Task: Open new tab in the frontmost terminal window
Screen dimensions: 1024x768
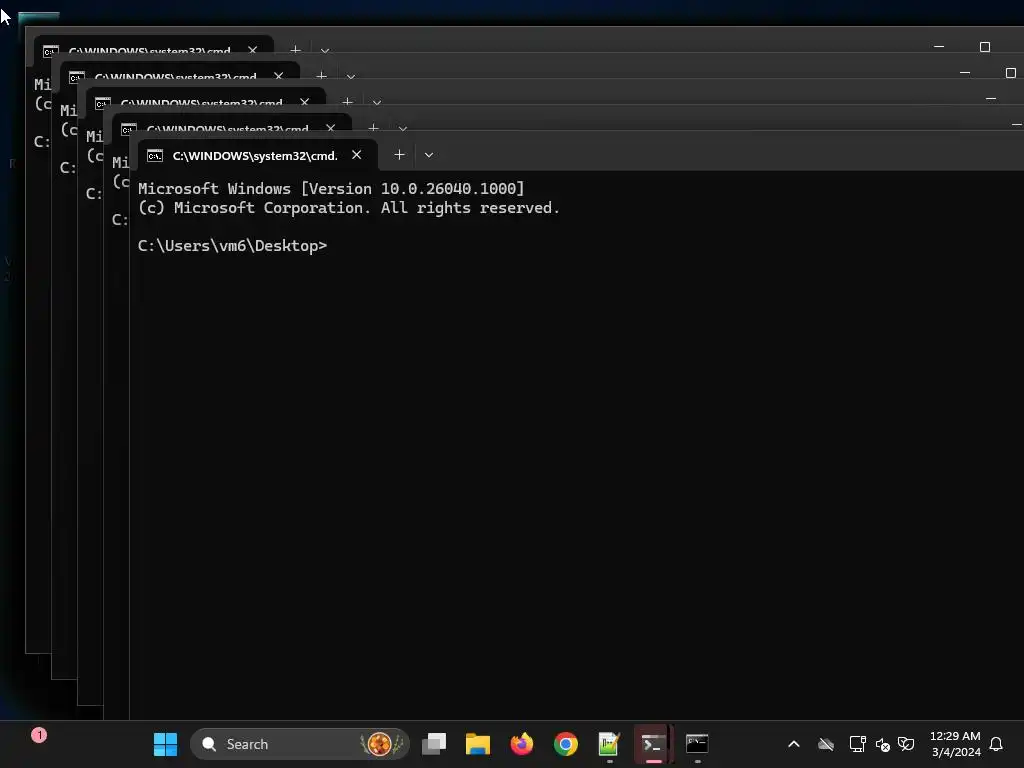Action: (x=399, y=155)
